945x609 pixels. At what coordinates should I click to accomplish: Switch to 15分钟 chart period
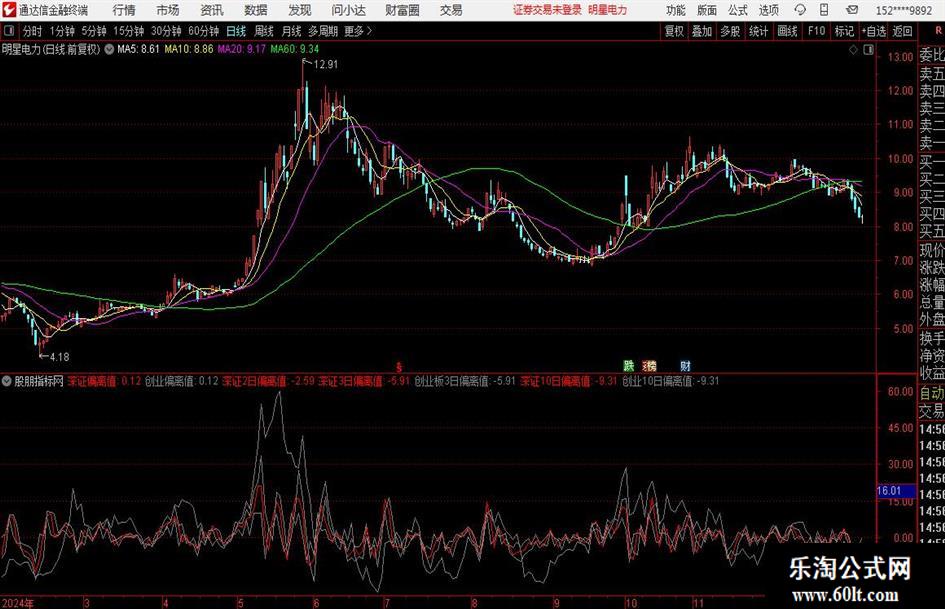click(129, 31)
